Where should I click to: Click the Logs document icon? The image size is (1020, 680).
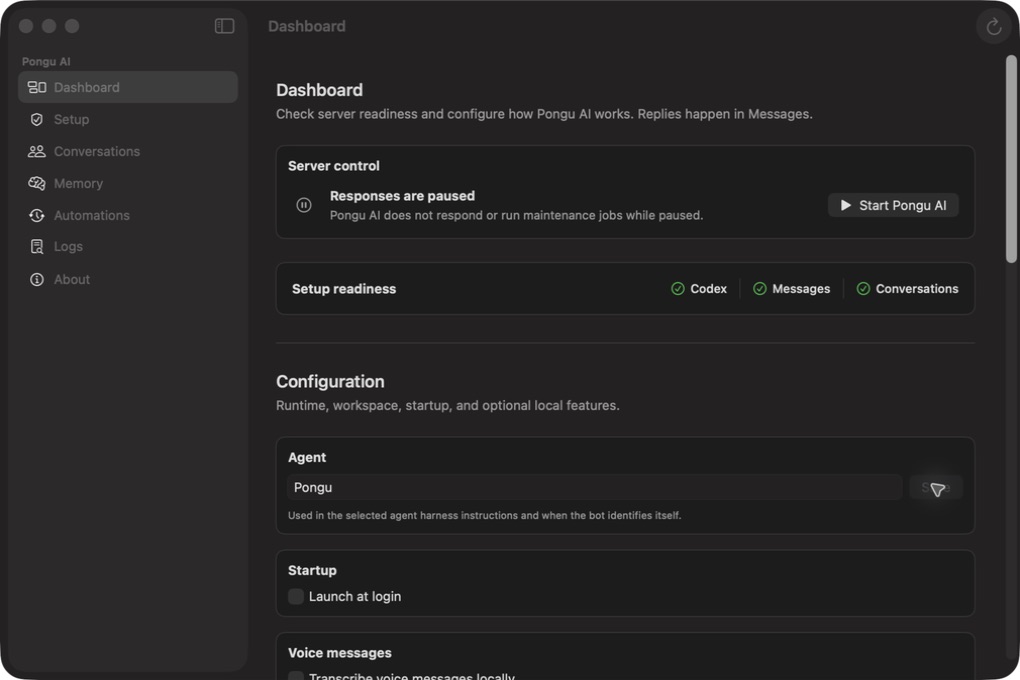pyautogui.click(x=37, y=247)
